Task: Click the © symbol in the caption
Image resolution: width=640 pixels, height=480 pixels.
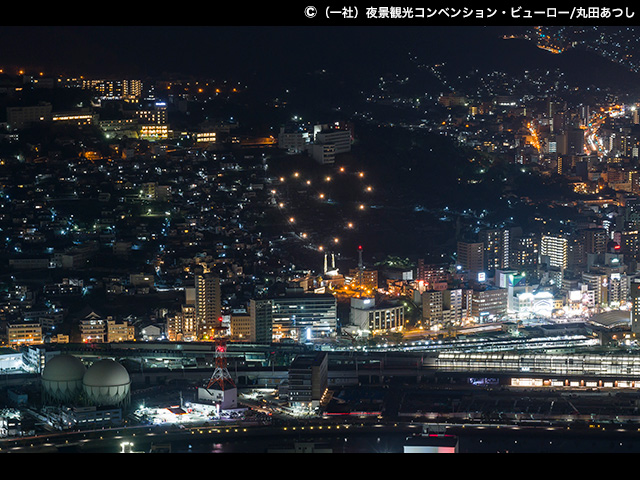Action: pos(310,12)
